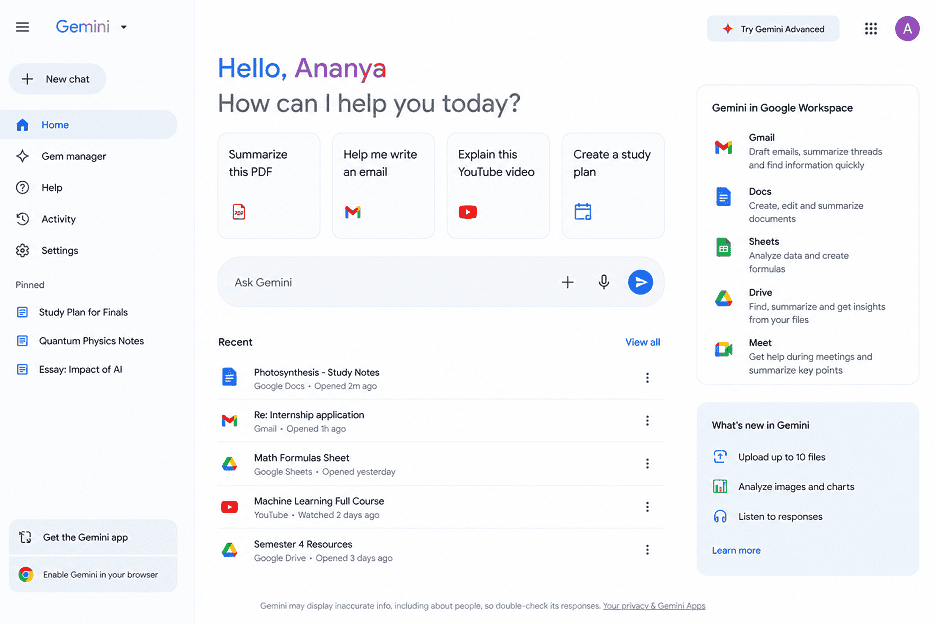Viewport: 936px width, 624px height.
Task: Choose Explain this YouTube video card
Action: [x=498, y=186]
